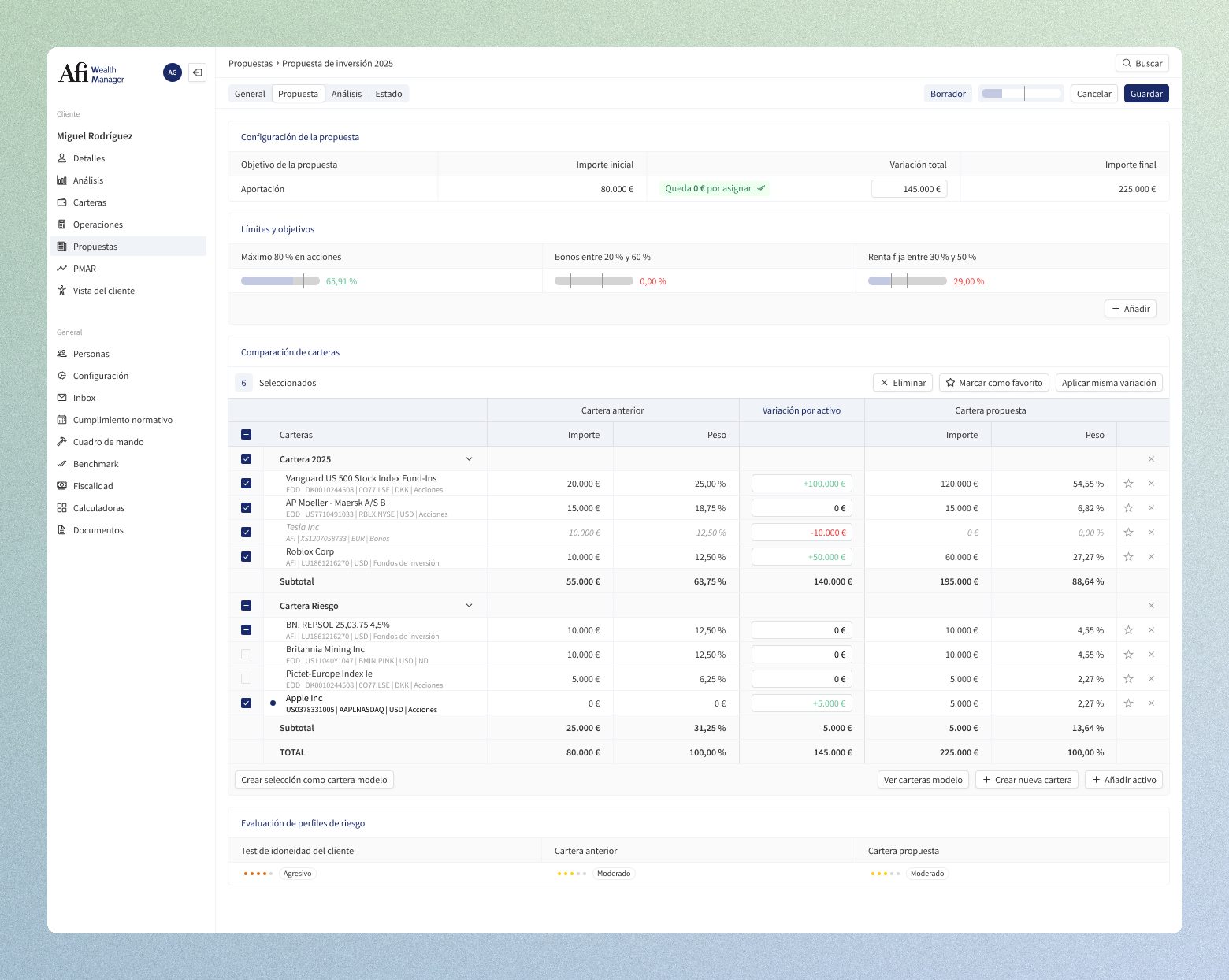Mark Vanguard US 500 as favorite with its star
The image size is (1229, 980).
pyautogui.click(x=1128, y=484)
